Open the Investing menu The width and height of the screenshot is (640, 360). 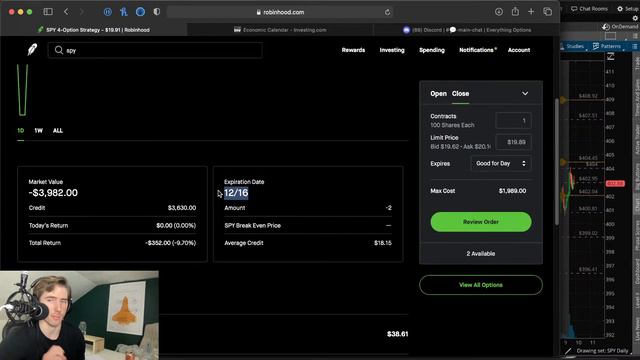392,50
